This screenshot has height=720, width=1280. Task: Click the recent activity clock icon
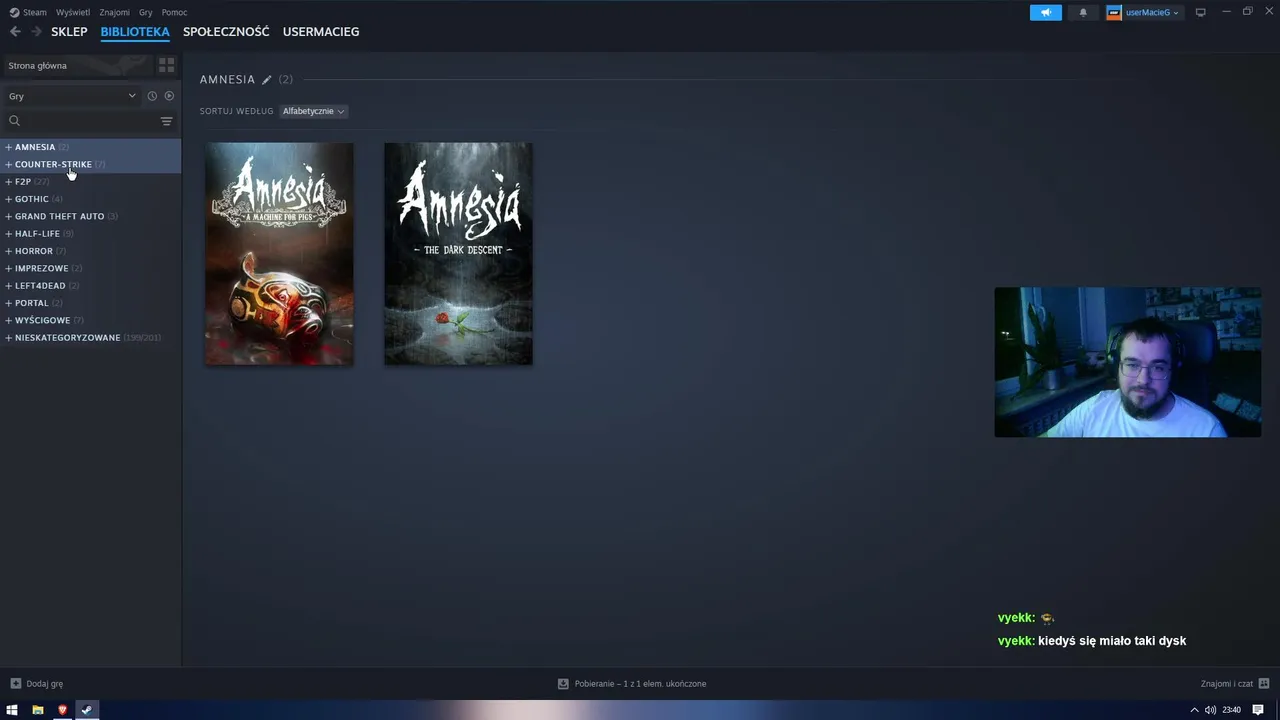pos(152,96)
